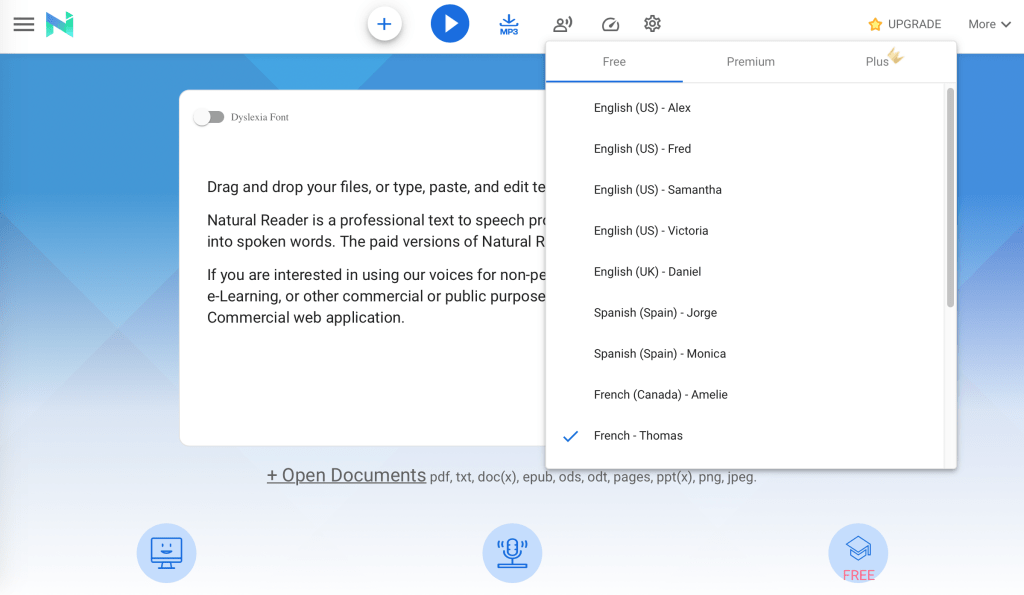Click the Open Documents link
The image size is (1024, 595).
[346, 476]
